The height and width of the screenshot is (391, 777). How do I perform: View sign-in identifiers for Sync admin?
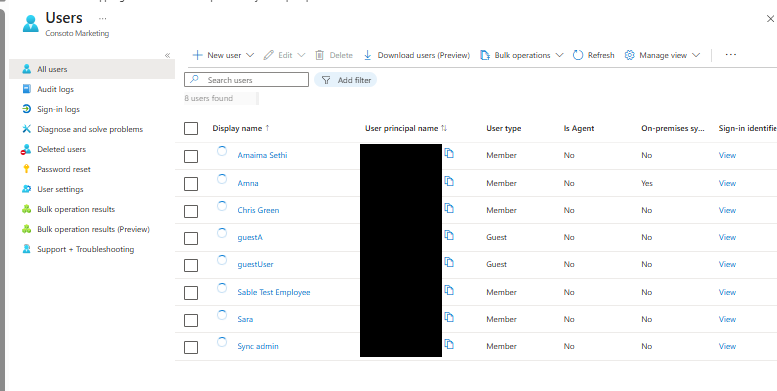727,346
